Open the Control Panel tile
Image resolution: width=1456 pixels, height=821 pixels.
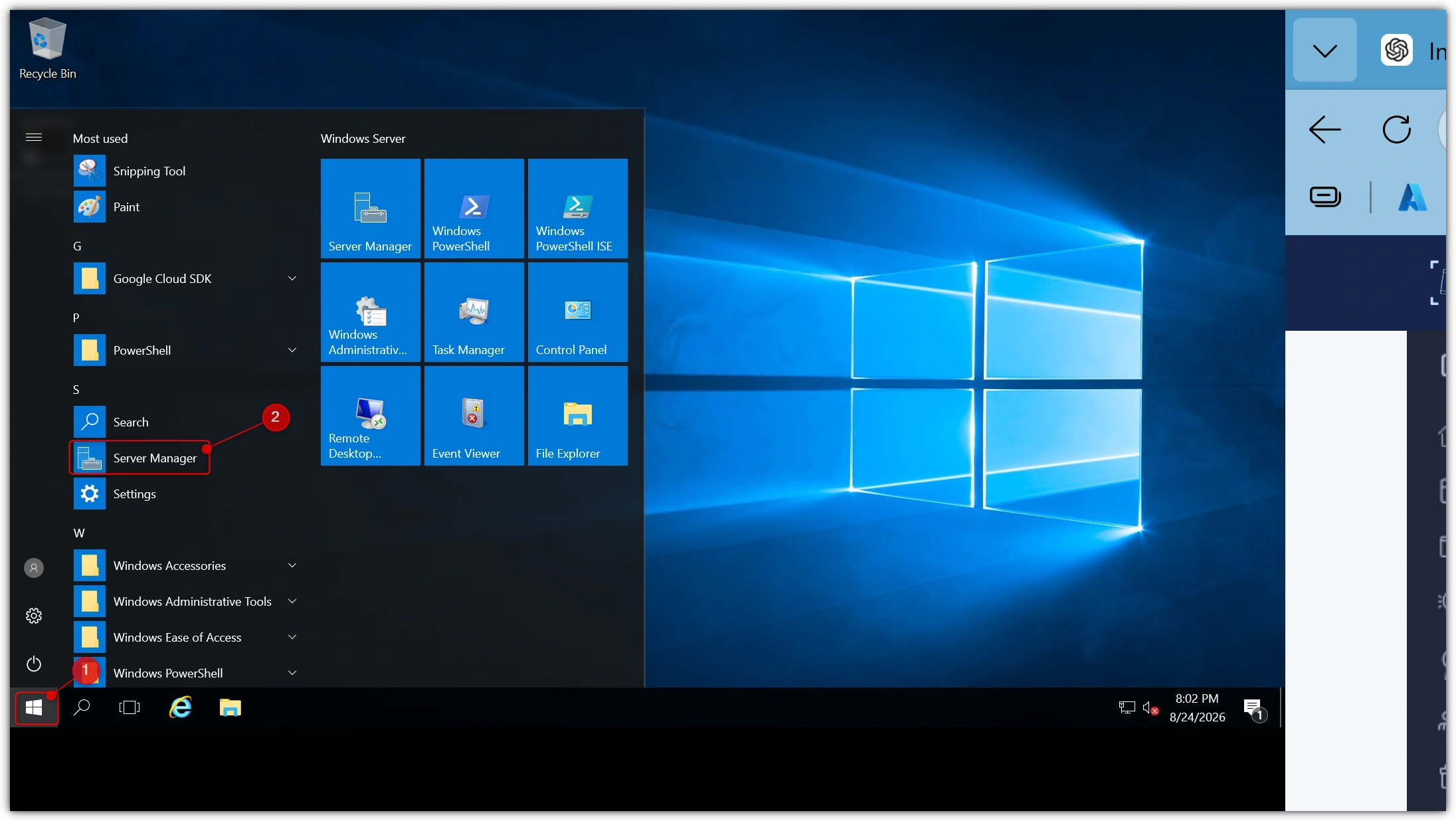[x=578, y=312]
